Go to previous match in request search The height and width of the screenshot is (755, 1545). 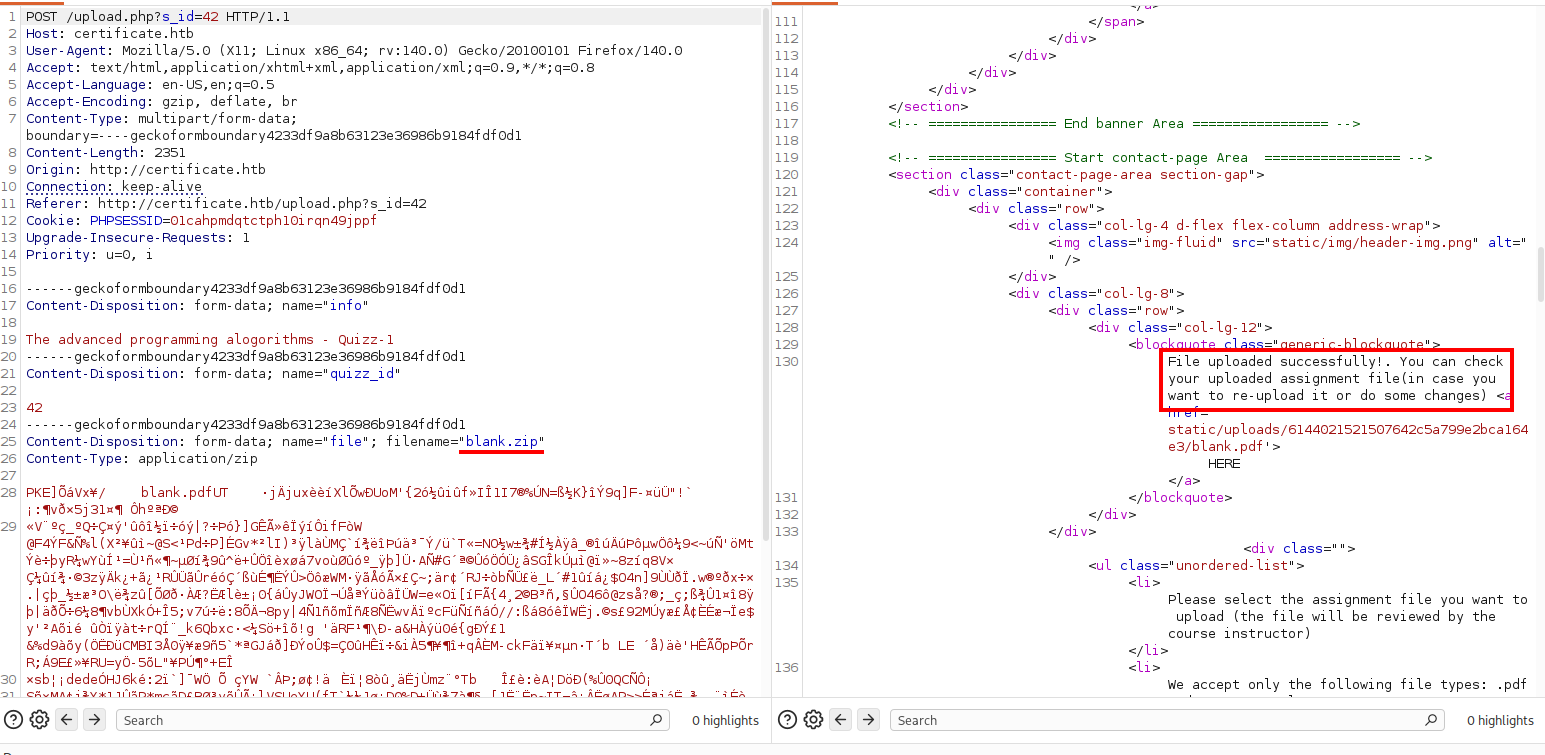(67, 720)
